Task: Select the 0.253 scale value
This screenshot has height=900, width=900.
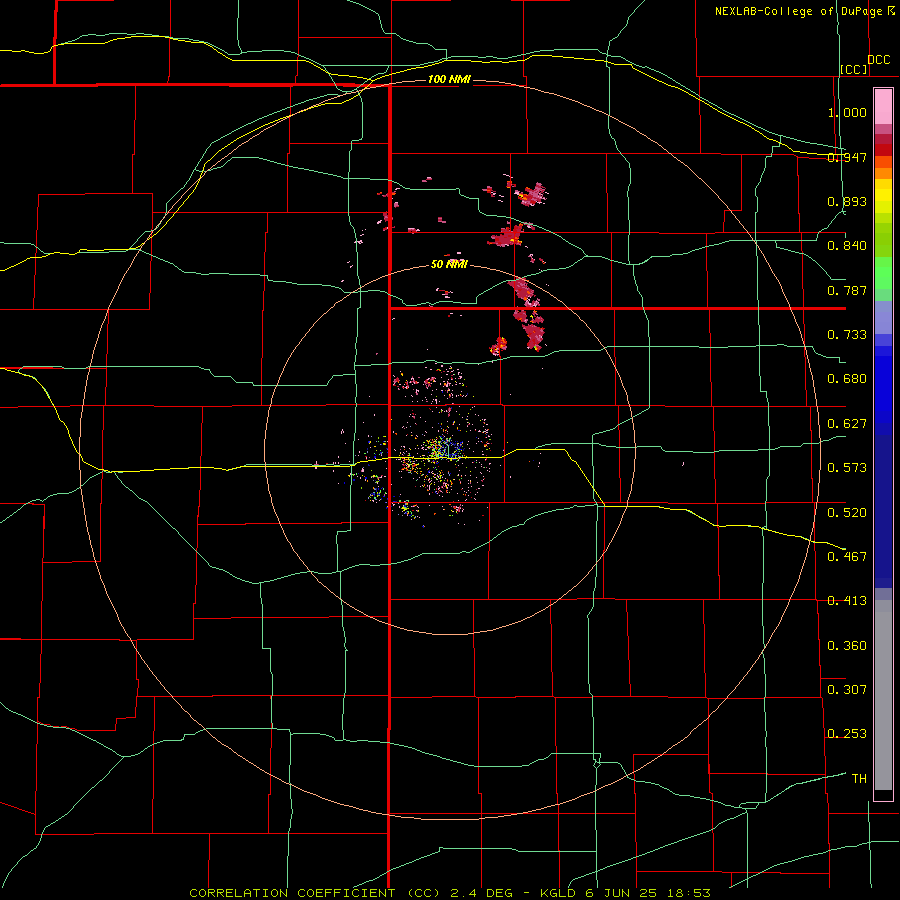Action: pos(847,734)
